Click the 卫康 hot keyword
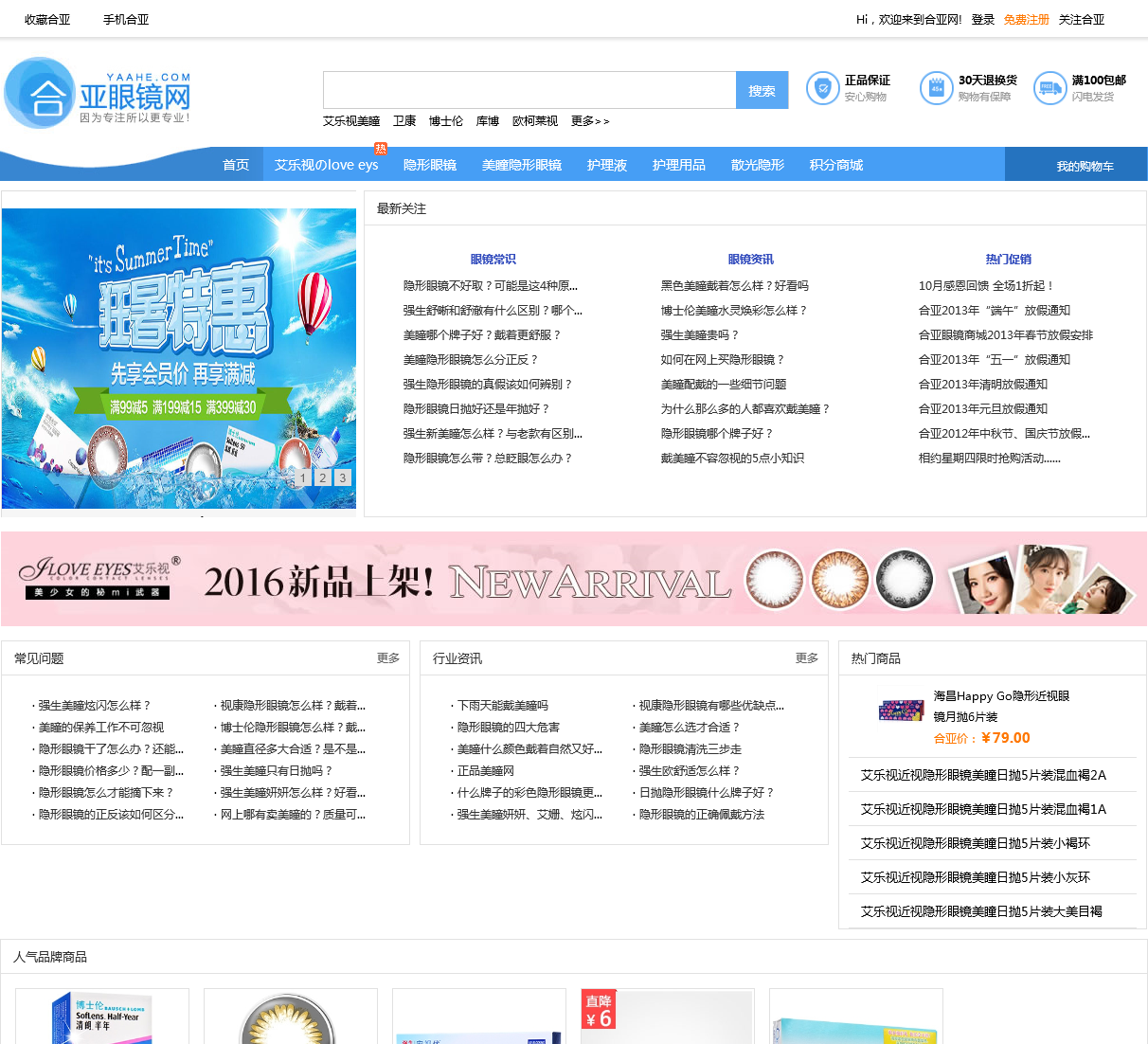 tap(404, 121)
